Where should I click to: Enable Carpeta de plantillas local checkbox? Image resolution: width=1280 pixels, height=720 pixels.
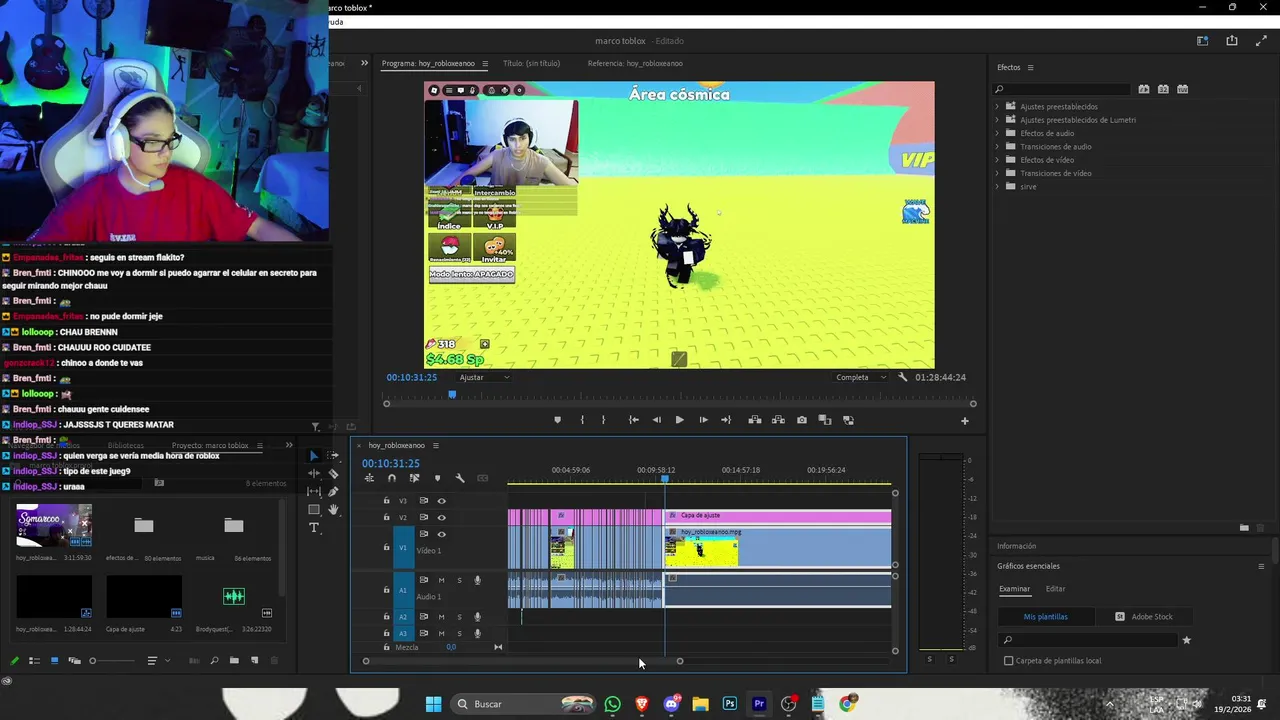coord(1008,661)
